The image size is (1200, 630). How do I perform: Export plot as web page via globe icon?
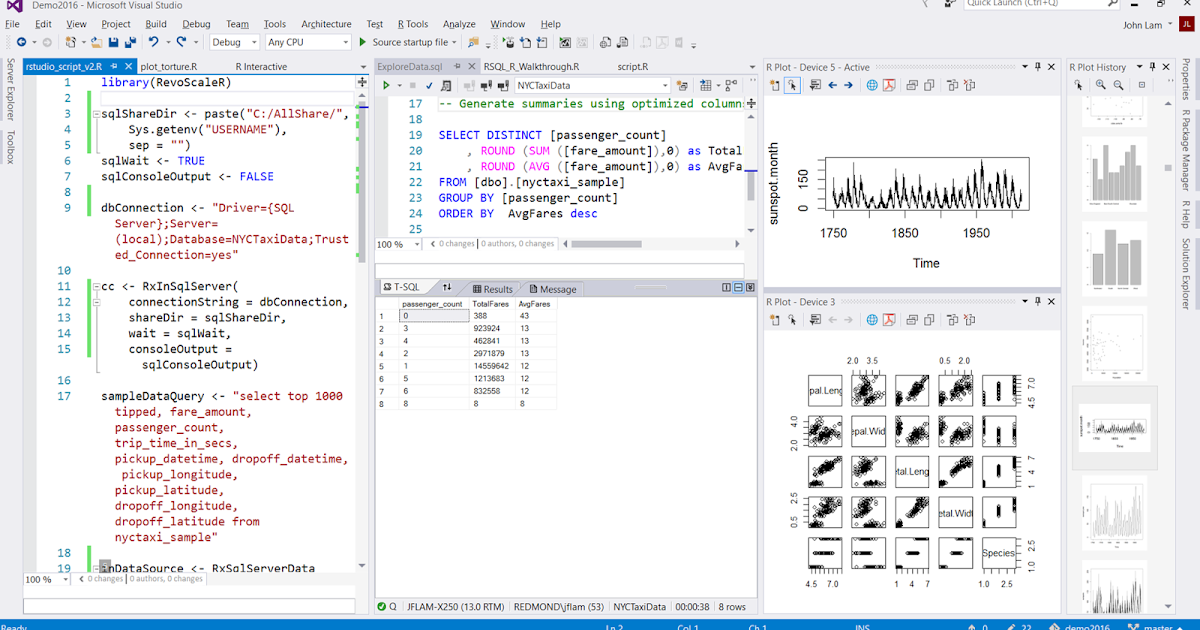point(872,86)
